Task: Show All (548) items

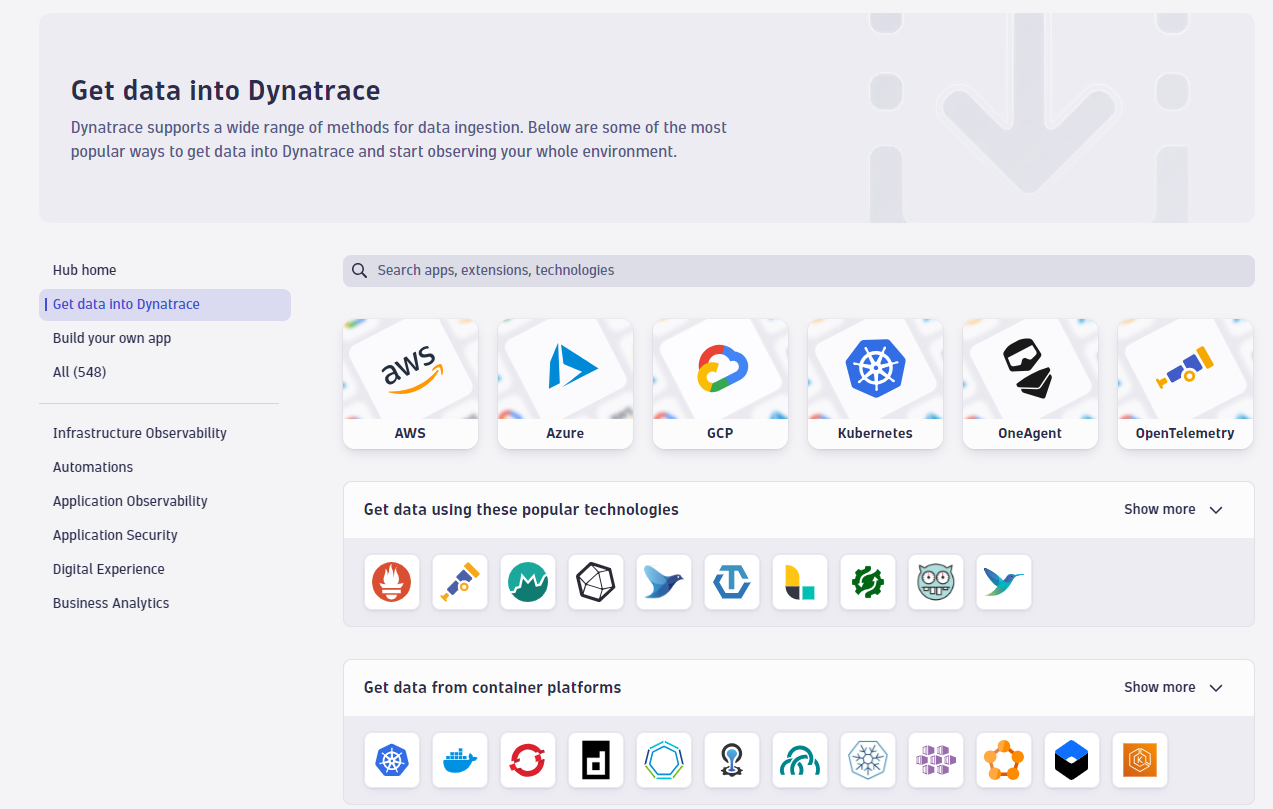Action: pyautogui.click(x=80, y=372)
